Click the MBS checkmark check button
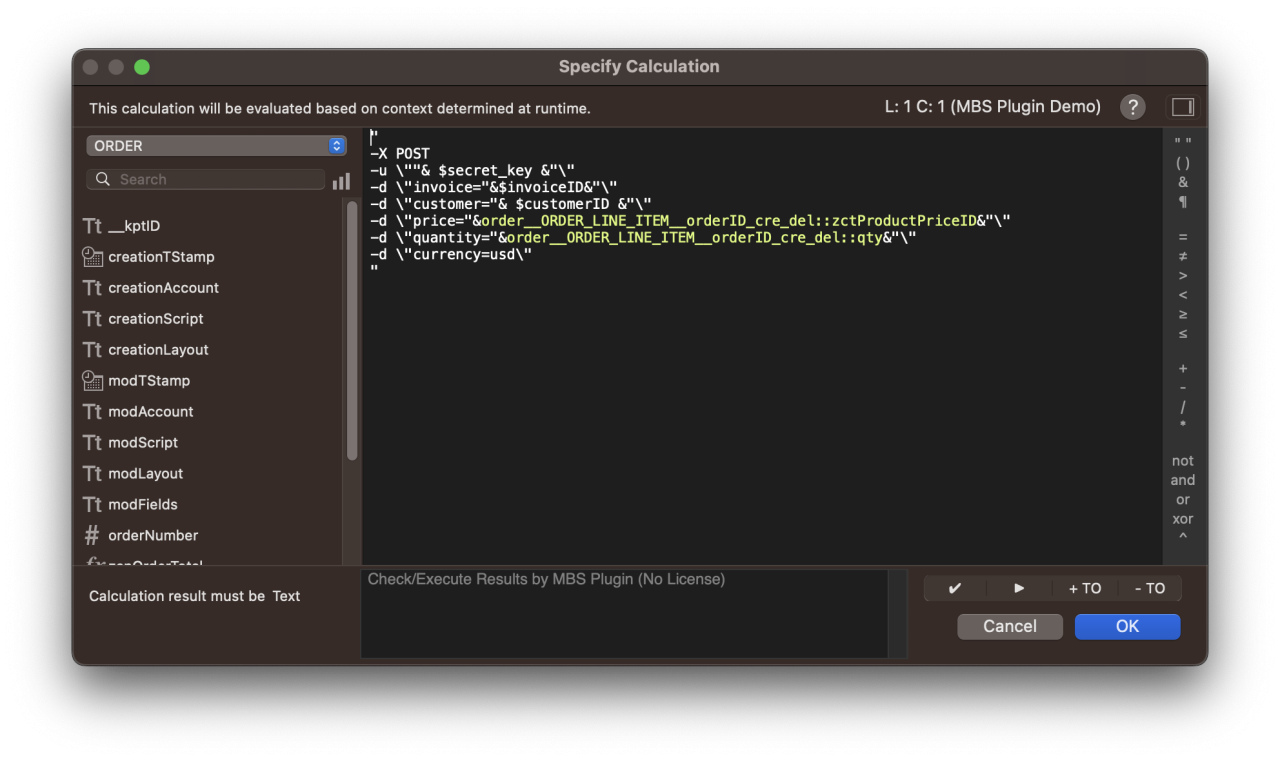The image size is (1280, 761). click(954, 588)
